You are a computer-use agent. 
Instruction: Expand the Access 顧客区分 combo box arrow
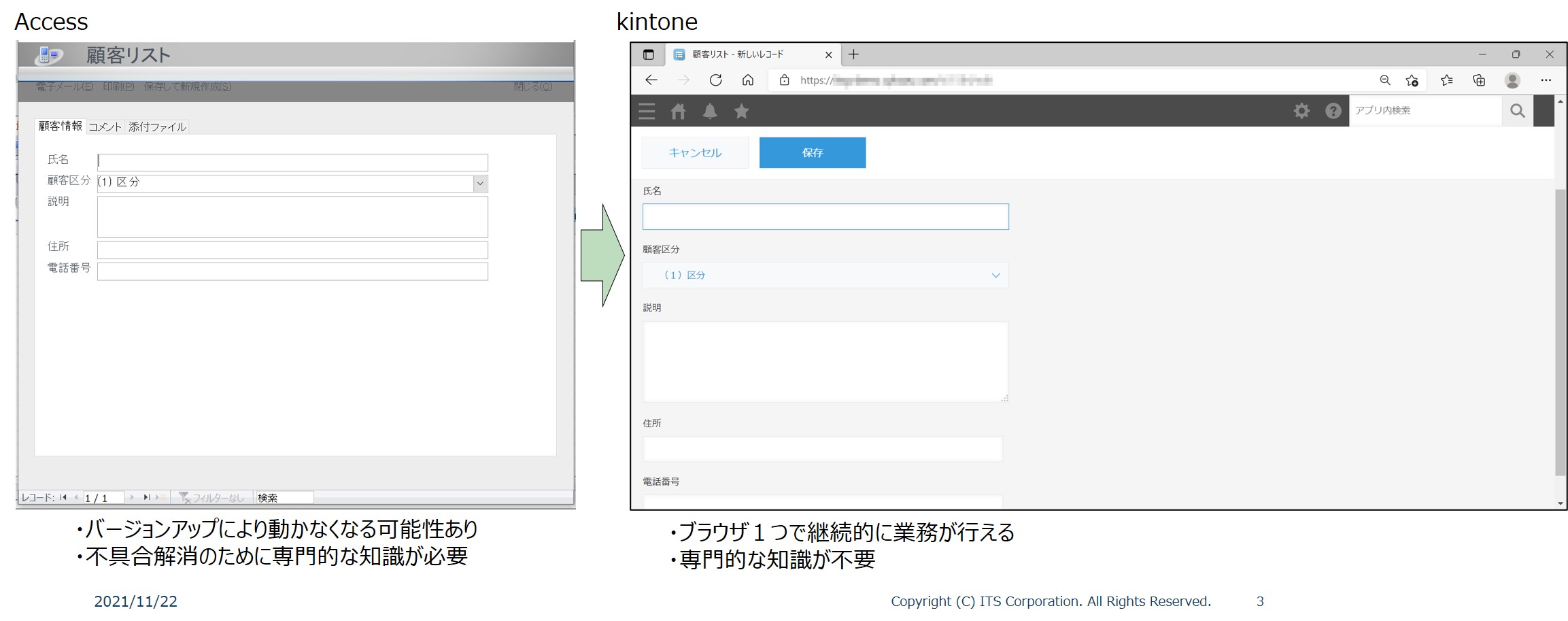point(480,184)
